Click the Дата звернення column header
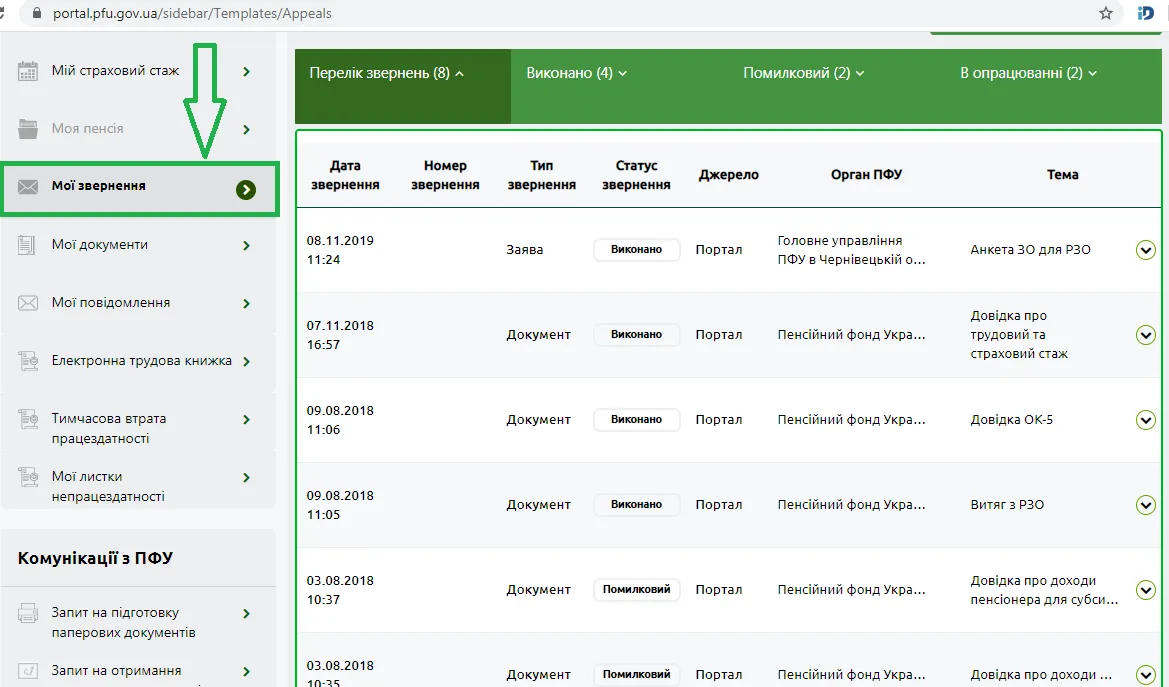 pos(345,175)
